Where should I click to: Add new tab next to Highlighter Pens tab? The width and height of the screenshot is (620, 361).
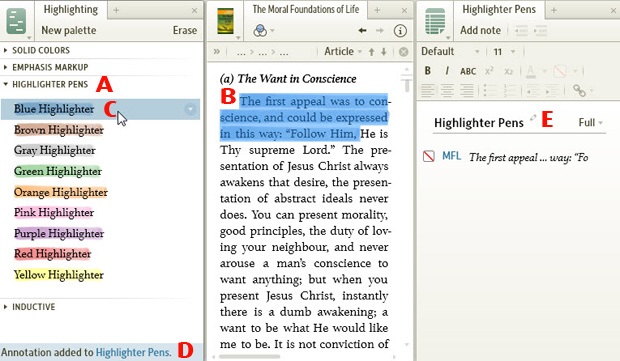pyautogui.click(x=554, y=10)
